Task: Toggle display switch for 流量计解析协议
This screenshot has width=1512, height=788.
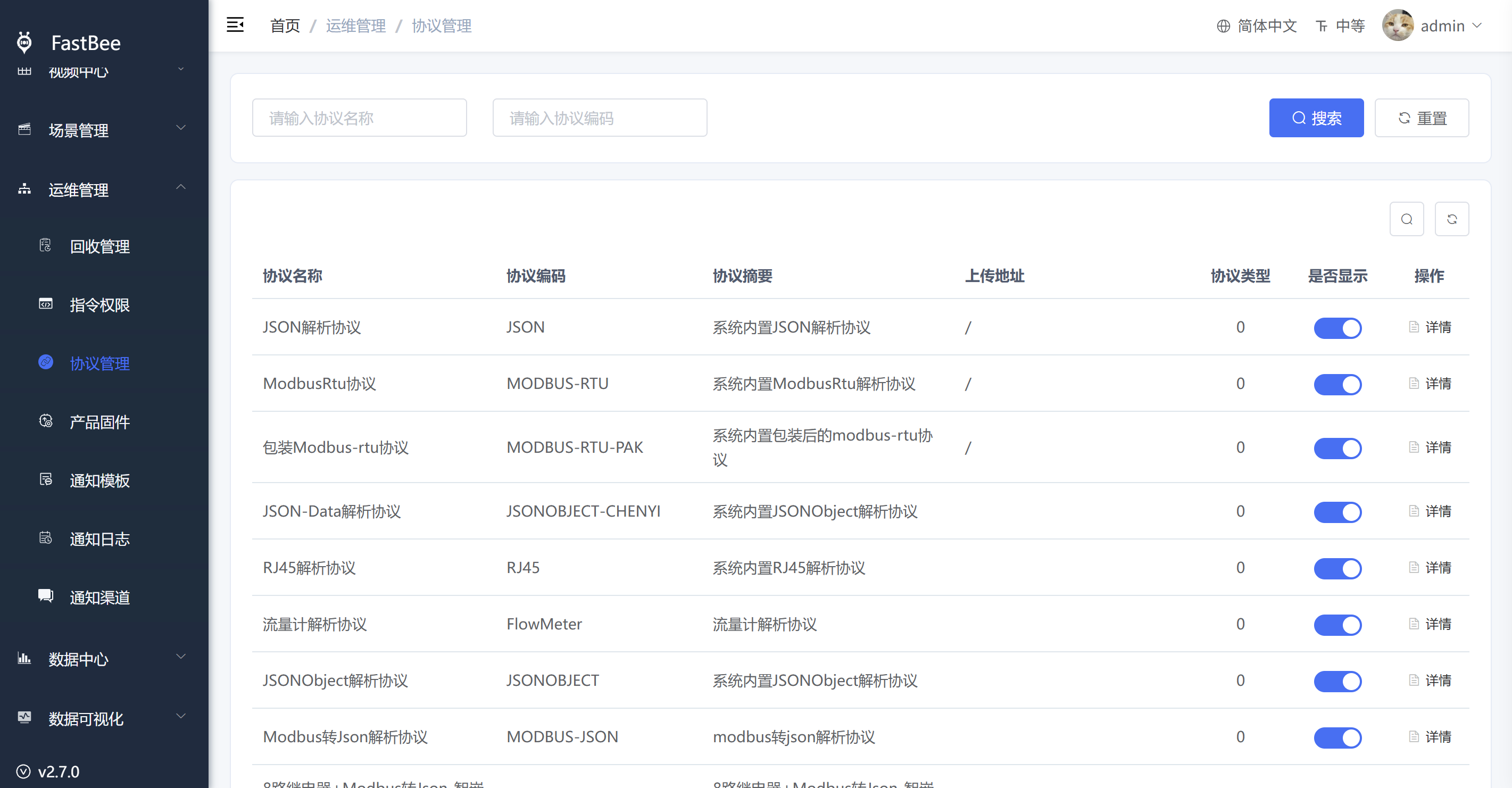Action: tap(1337, 624)
